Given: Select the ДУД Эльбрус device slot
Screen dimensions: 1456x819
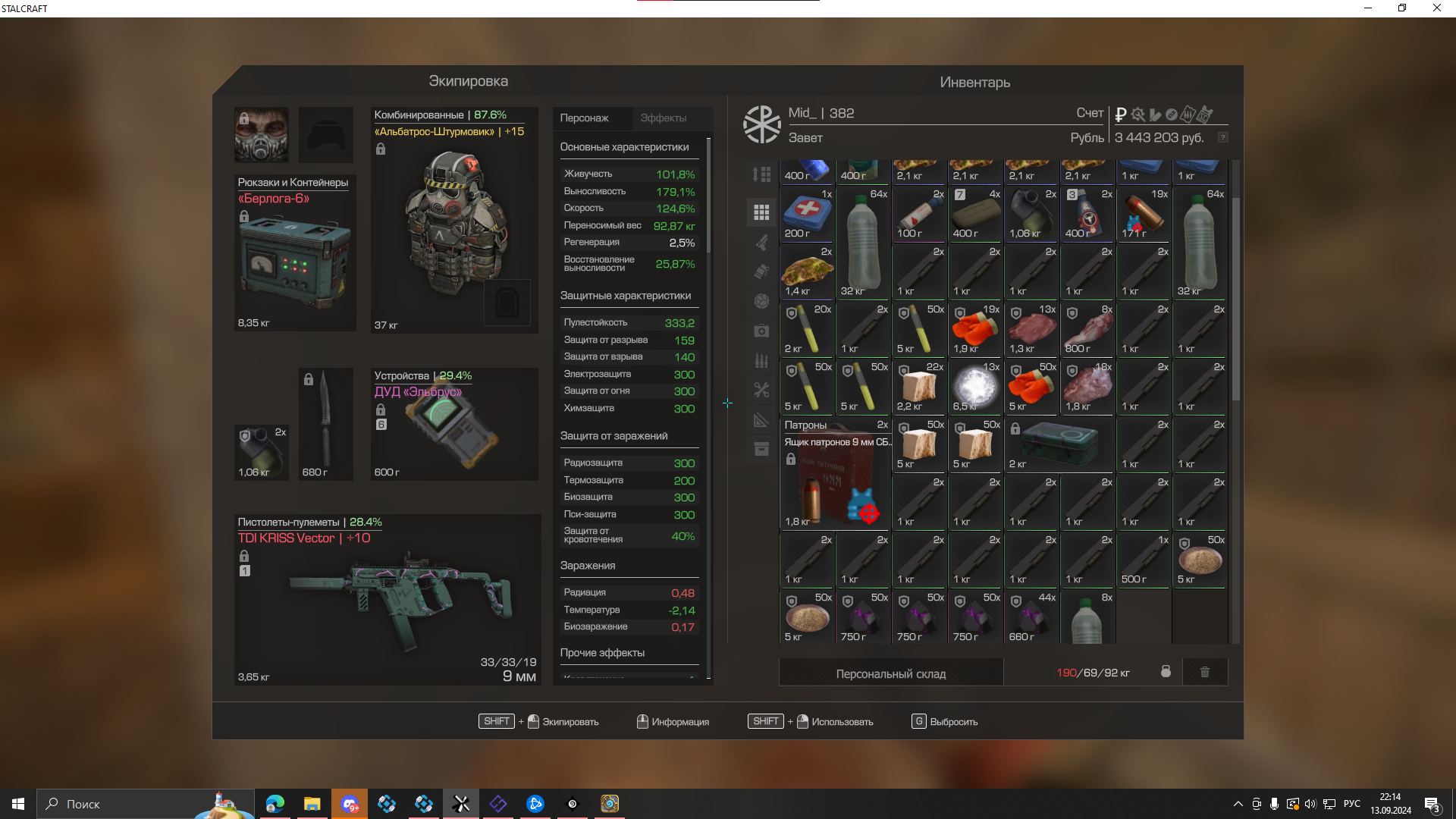Looking at the screenshot, I should click(454, 424).
